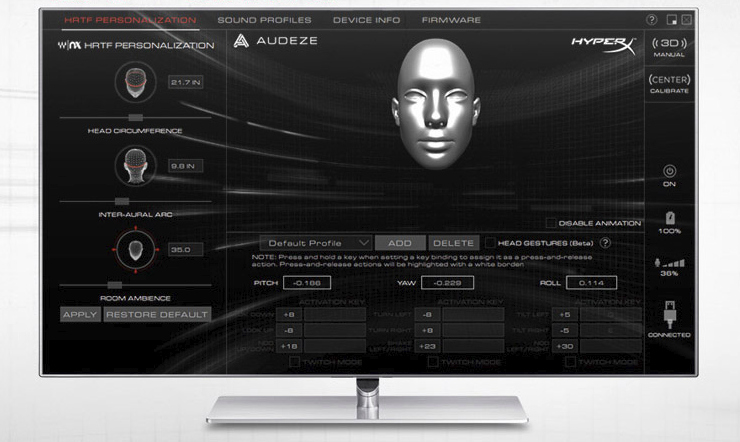Image resolution: width=740 pixels, height=442 pixels.
Task: Enable Head Gestures (Beta) checkbox
Action: [490, 242]
